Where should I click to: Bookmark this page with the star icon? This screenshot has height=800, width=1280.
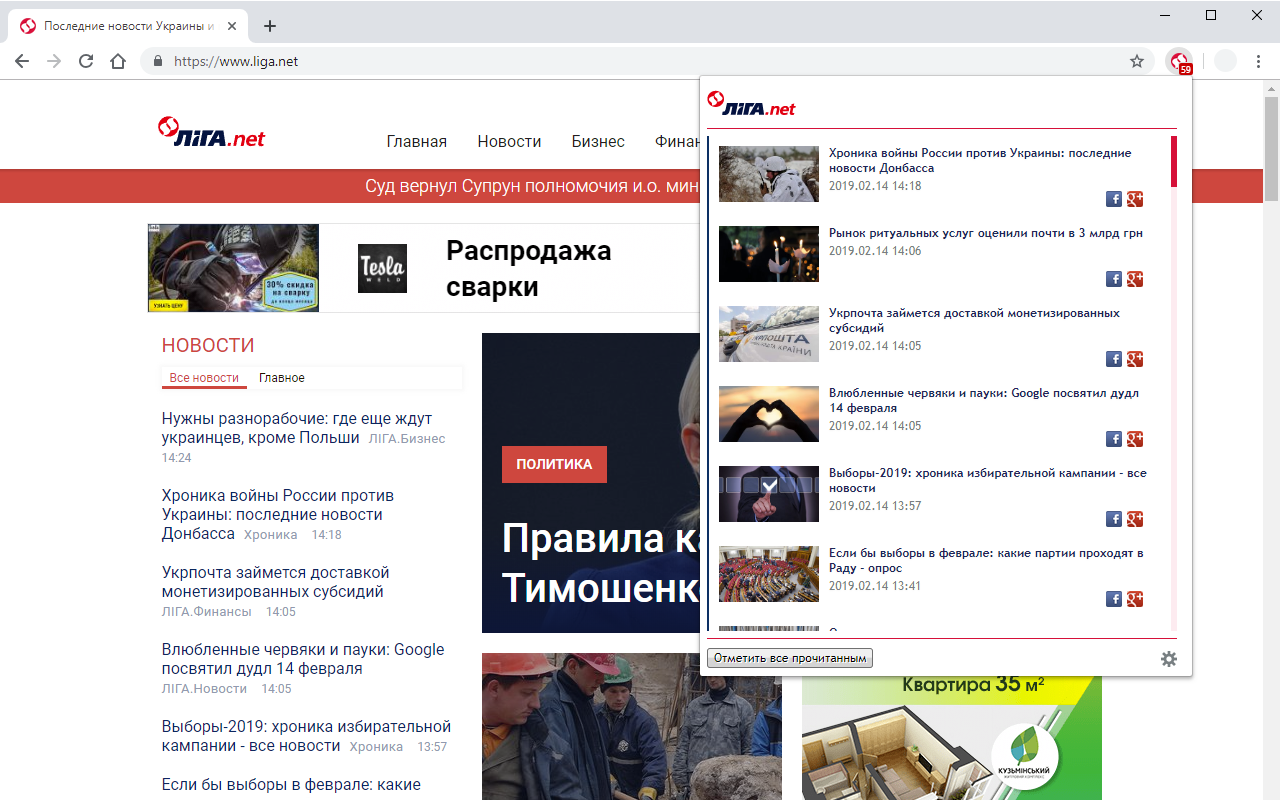point(1137,61)
